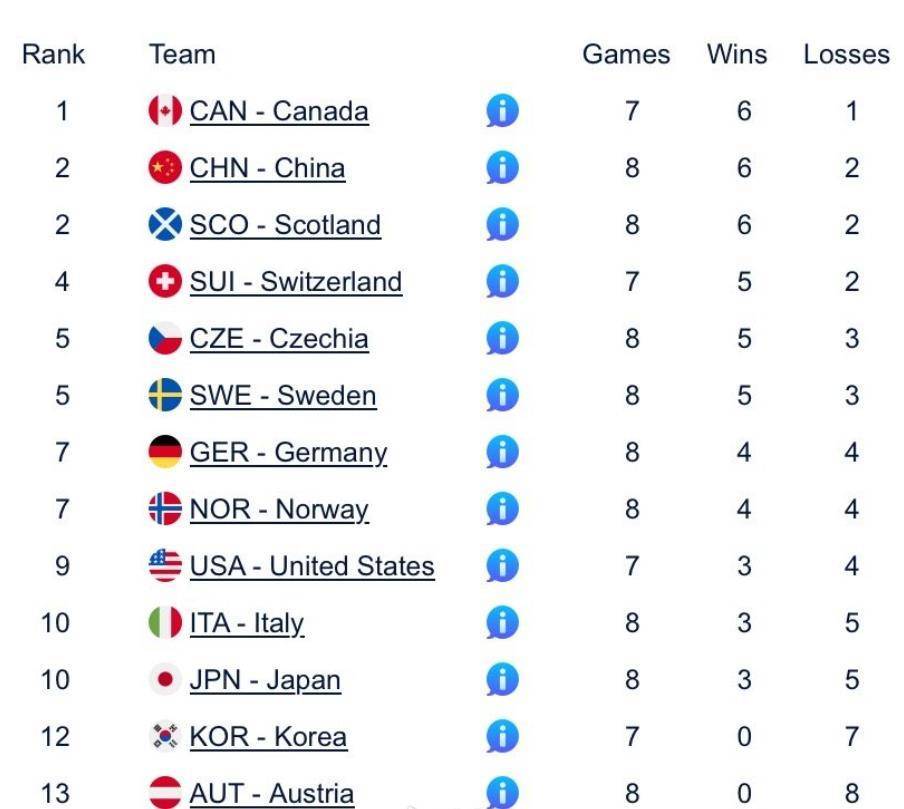Click the info icon next to Sweden
The width and height of the screenshot is (904, 809).
pos(502,396)
